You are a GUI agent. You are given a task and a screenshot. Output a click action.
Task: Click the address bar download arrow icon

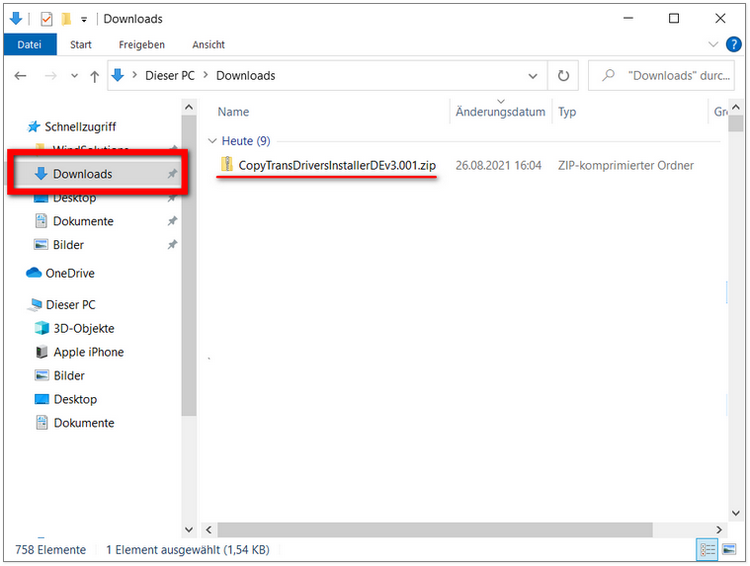(118, 75)
